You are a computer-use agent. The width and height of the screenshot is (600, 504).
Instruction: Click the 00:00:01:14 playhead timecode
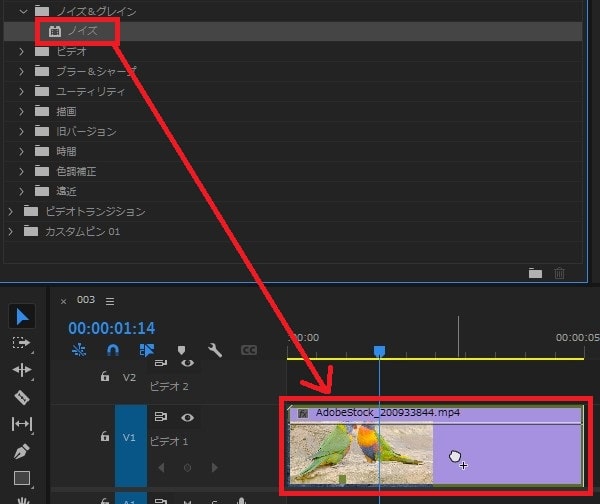[x=111, y=327]
